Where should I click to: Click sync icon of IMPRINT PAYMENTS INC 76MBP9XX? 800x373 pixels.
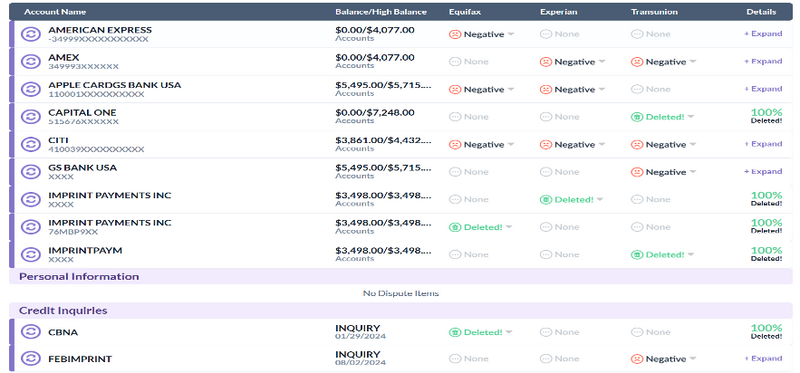[31, 227]
